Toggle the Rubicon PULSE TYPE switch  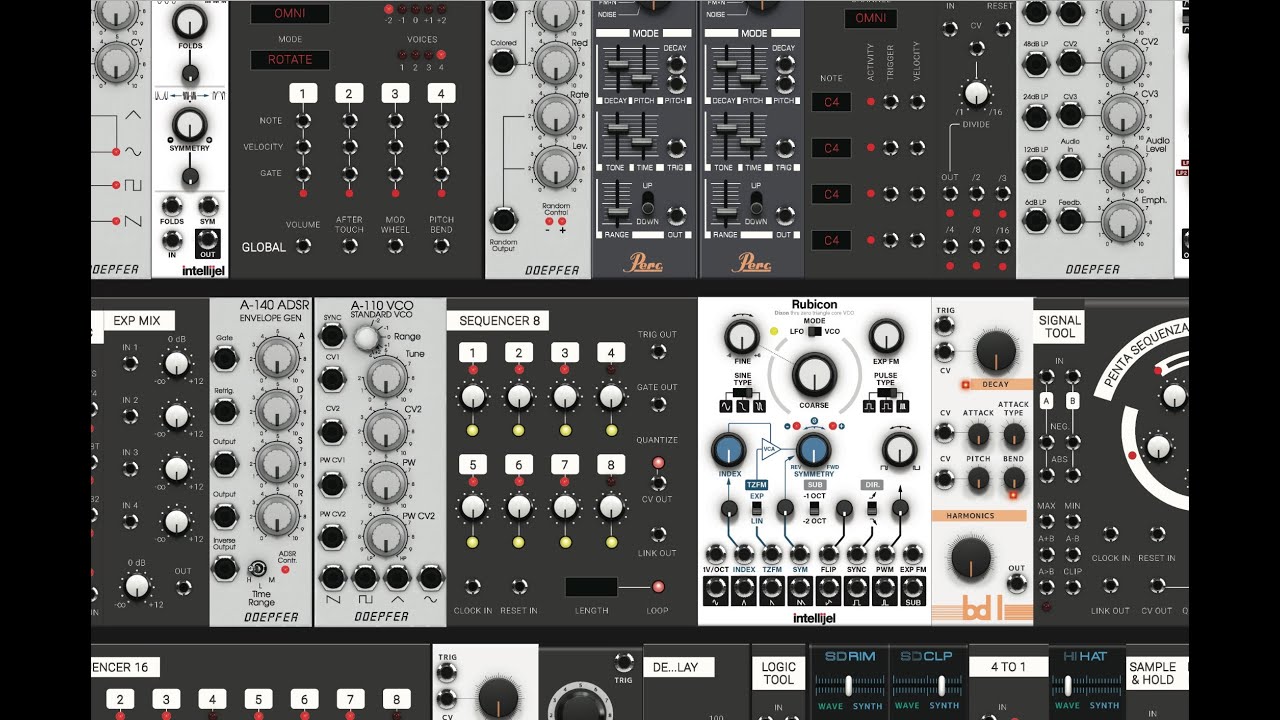[x=885, y=392]
